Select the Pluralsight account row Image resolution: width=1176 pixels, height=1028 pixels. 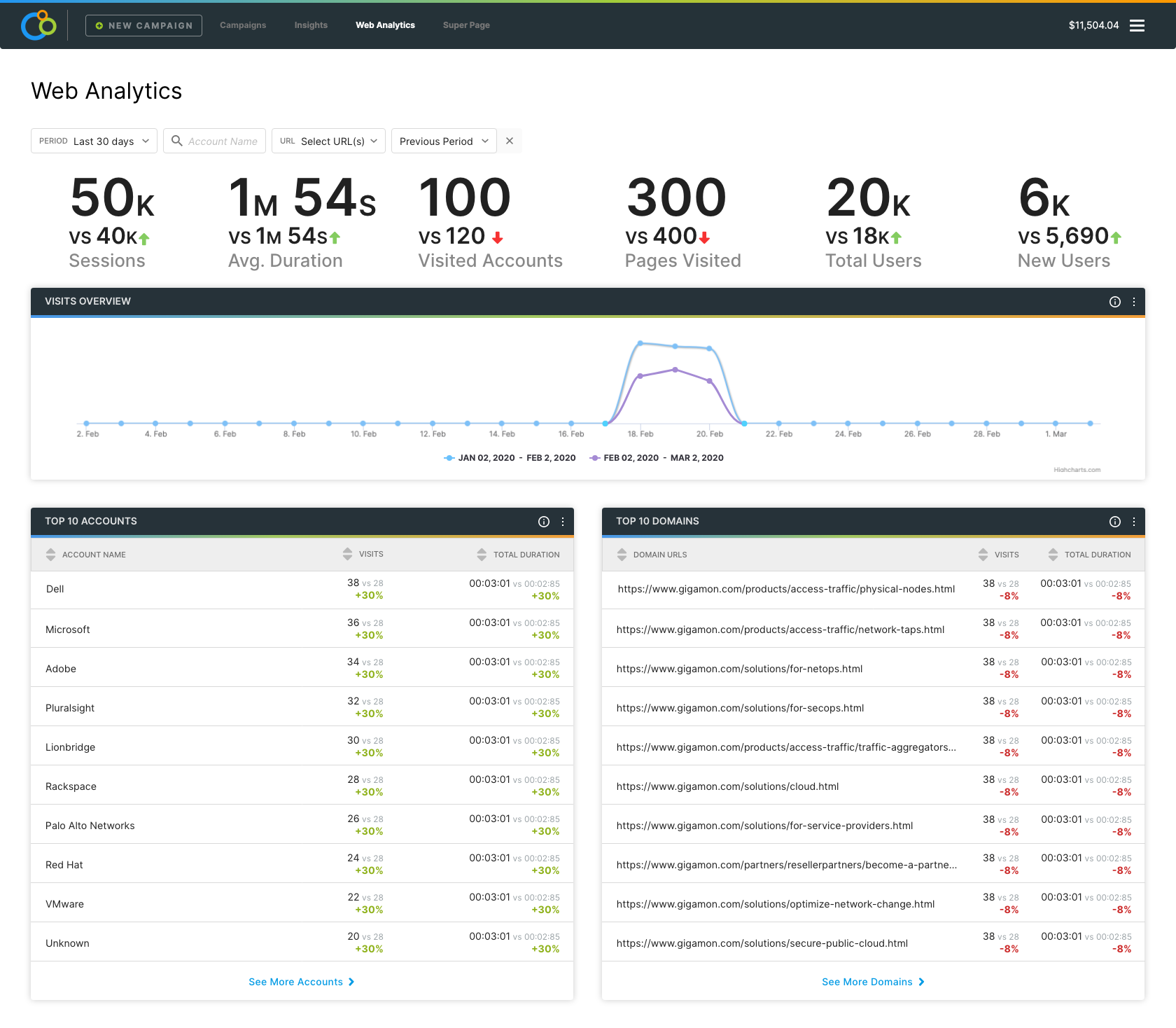pos(302,707)
